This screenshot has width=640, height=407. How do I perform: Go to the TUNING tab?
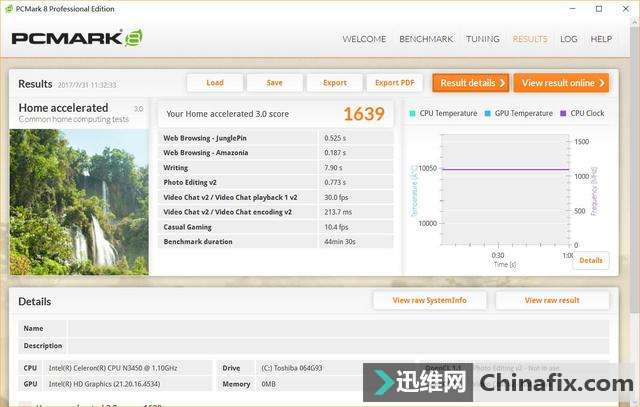[482, 39]
